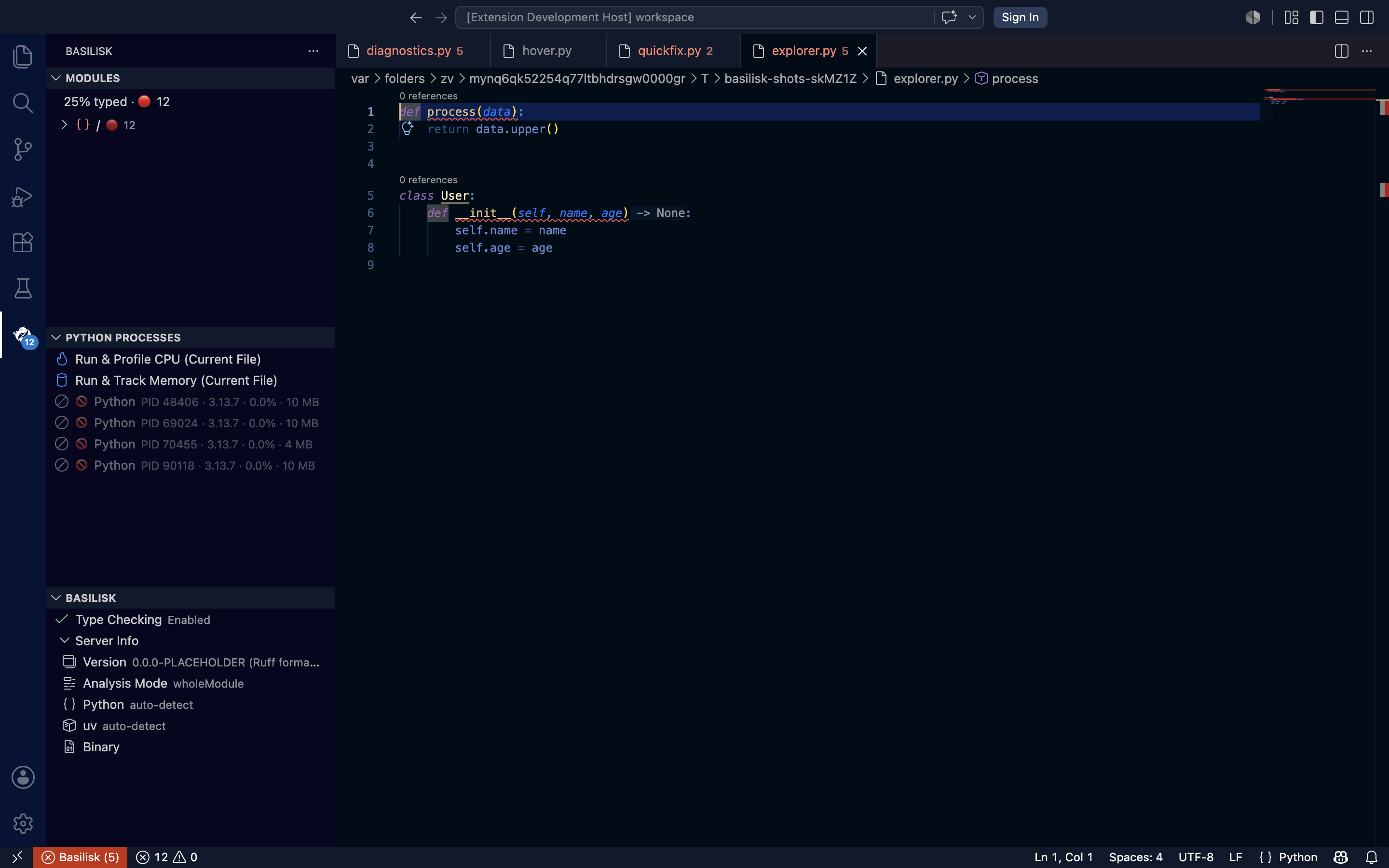Run & Track Memory for current file
Screen dimensions: 1389x868
tap(191, 380)
